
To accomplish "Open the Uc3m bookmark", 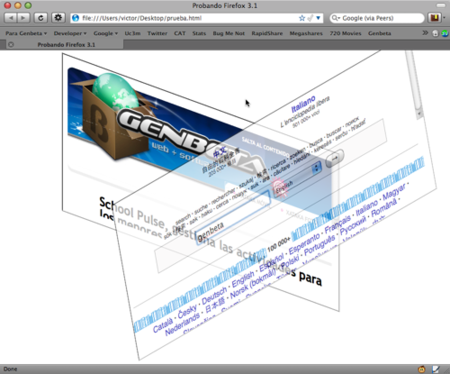I will coord(132,33).
